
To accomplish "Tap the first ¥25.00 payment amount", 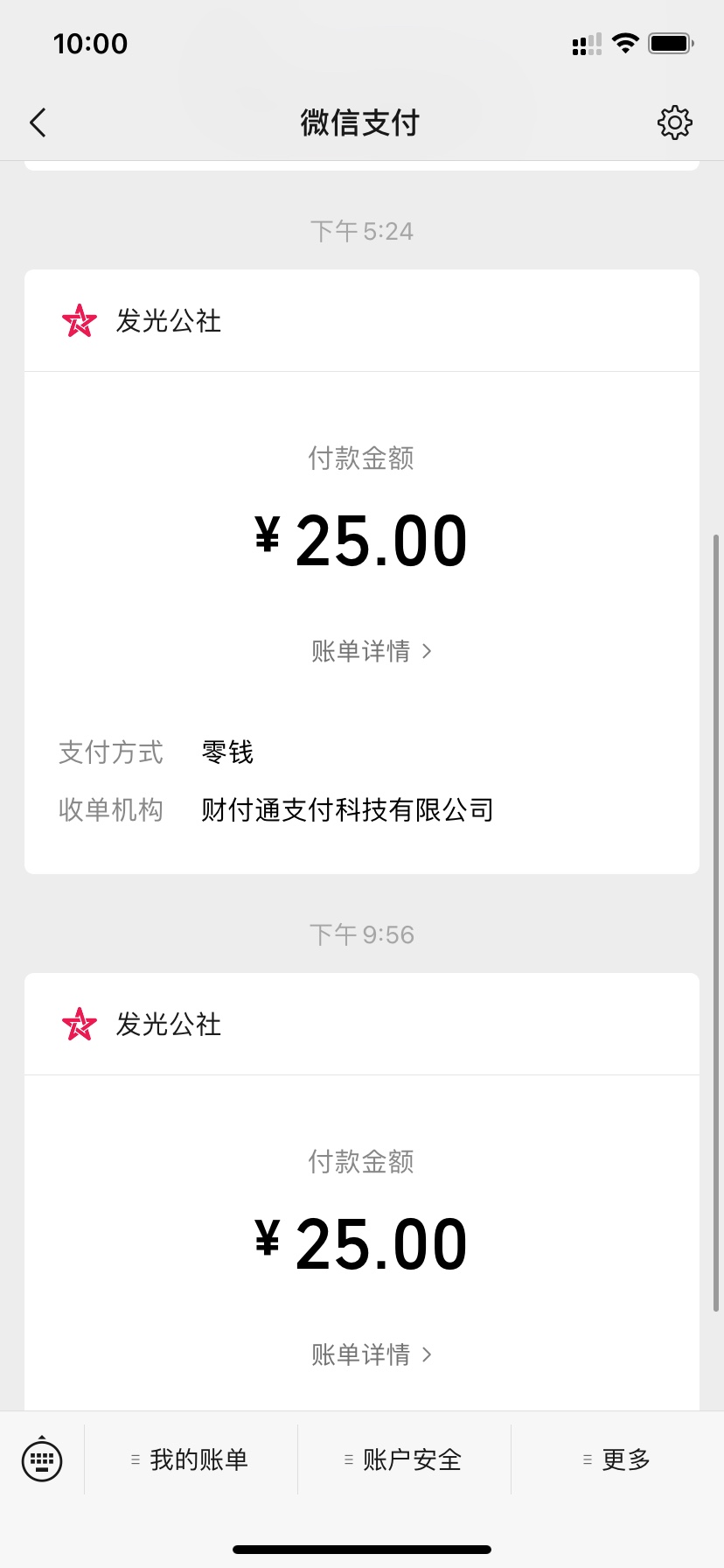I will [x=362, y=541].
